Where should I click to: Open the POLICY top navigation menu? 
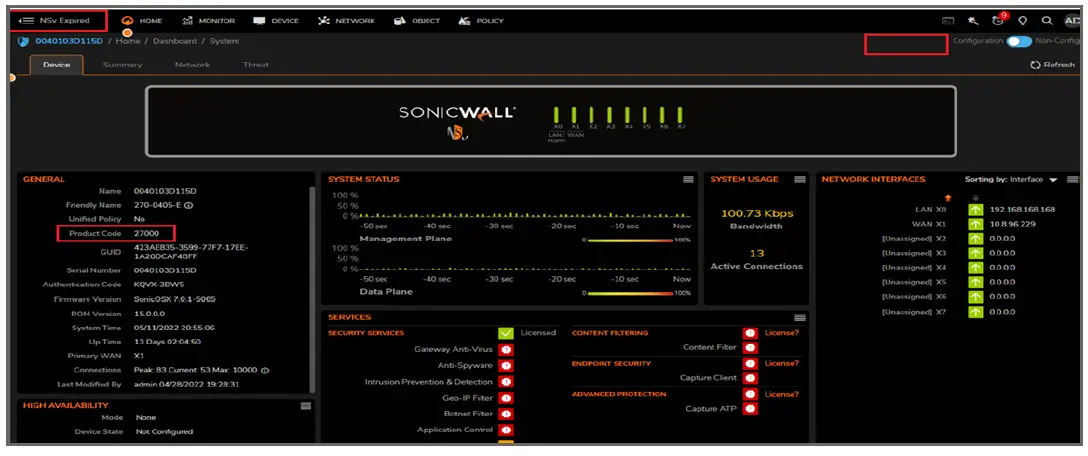pyautogui.click(x=481, y=21)
